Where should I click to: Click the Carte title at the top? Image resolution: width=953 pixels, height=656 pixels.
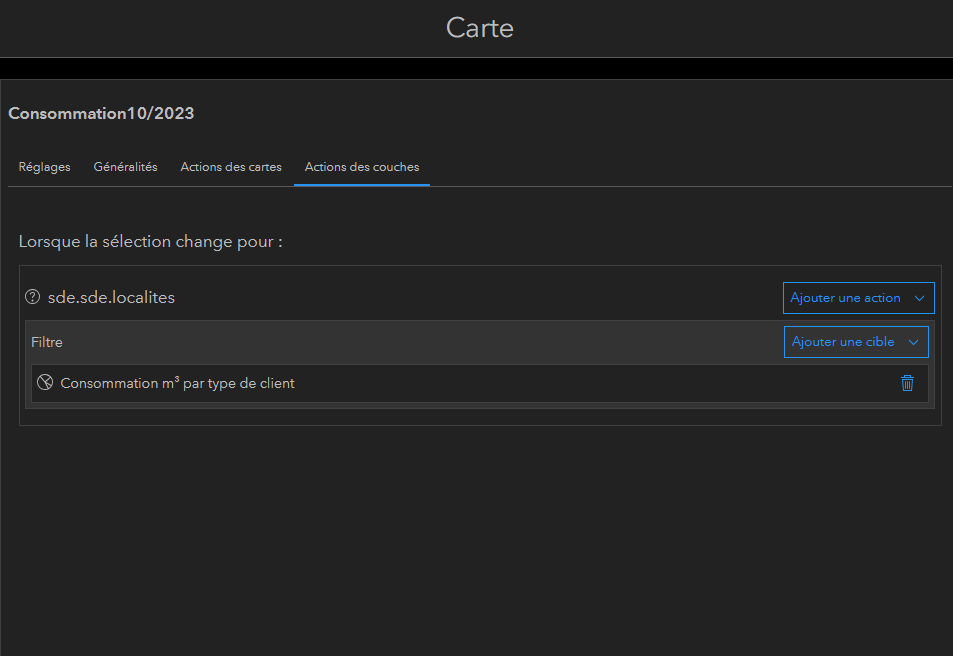point(479,28)
